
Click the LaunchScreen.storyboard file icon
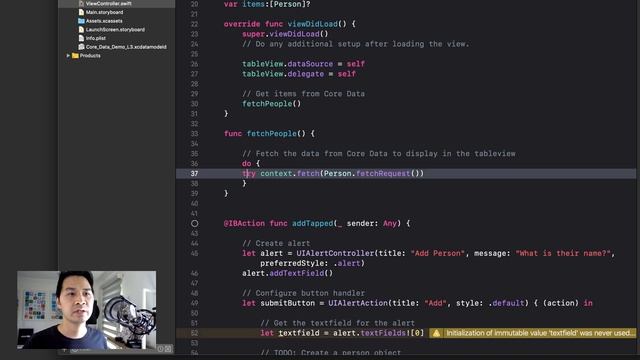click(81, 29)
